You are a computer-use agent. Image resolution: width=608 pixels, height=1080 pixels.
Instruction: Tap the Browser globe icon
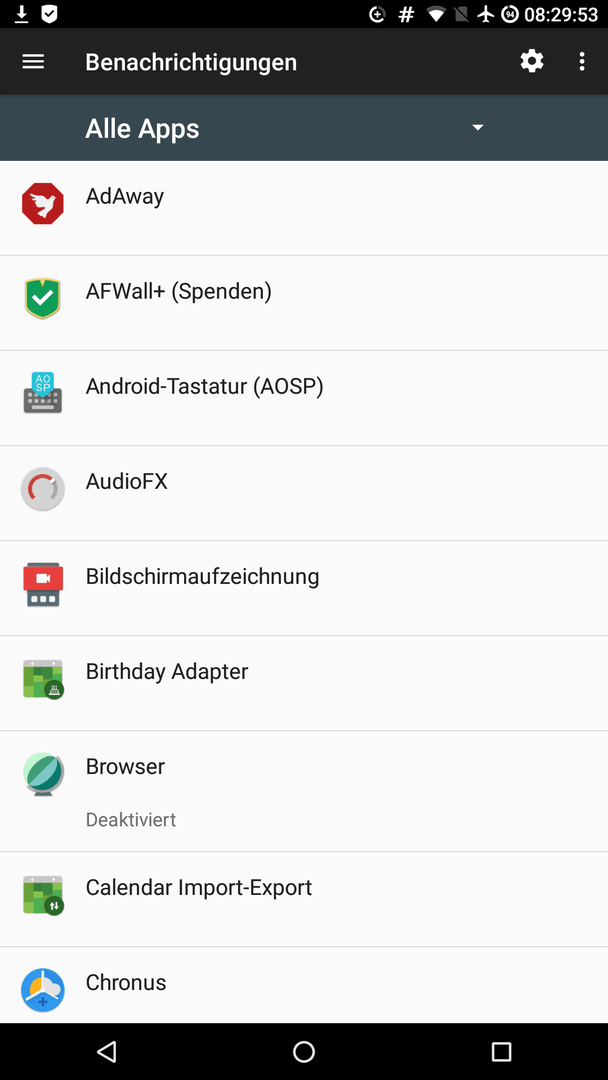[43, 774]
